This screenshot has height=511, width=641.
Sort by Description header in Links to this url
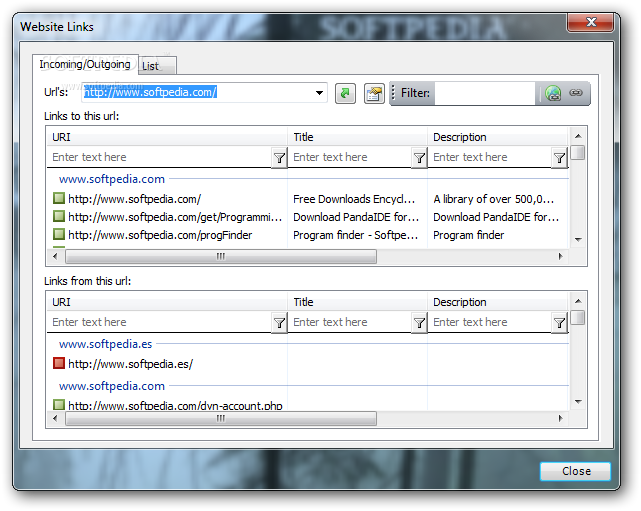tap(498, 137)
